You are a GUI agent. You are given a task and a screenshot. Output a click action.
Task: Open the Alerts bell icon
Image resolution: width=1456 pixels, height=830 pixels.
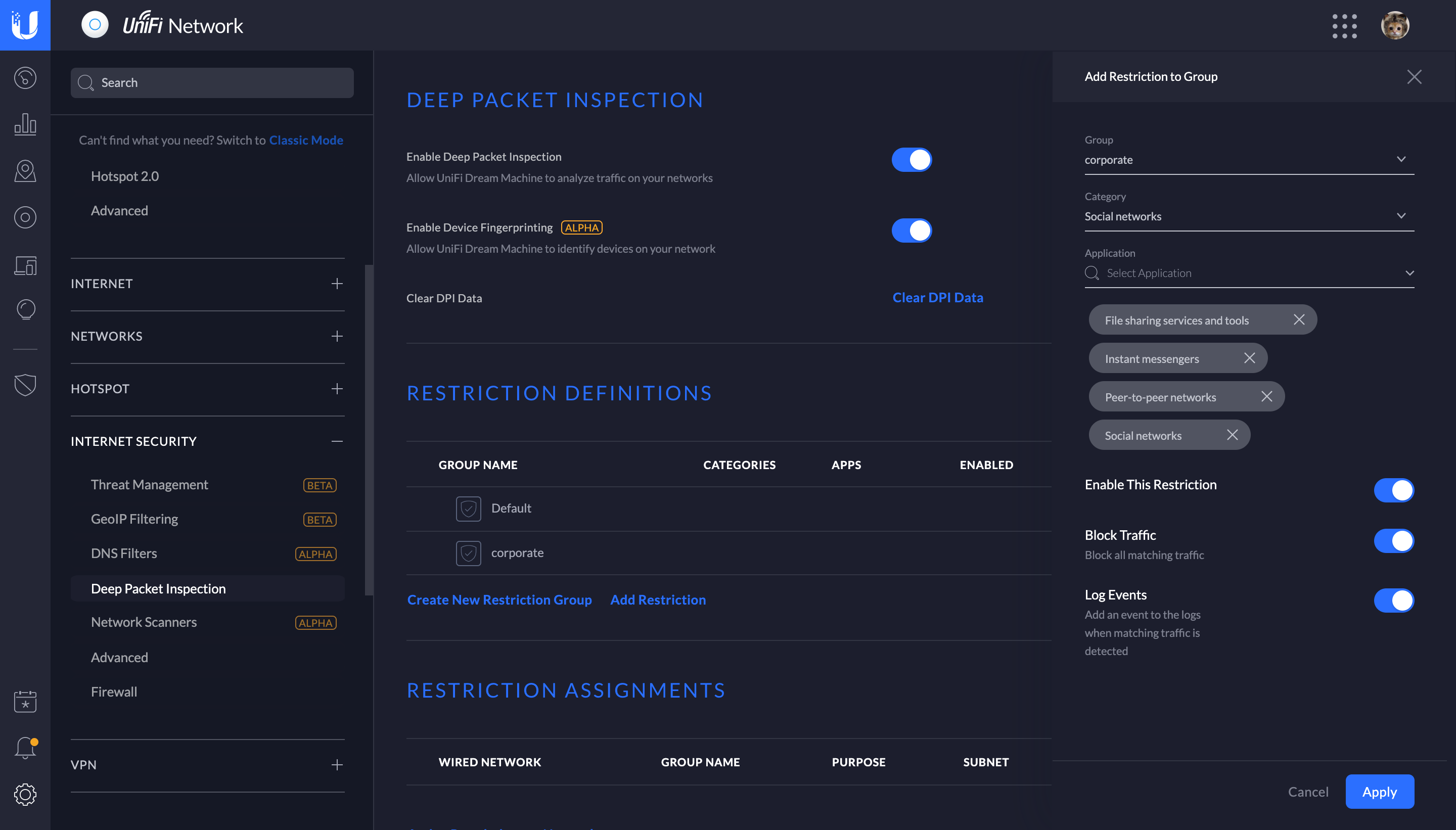(25, 747)
